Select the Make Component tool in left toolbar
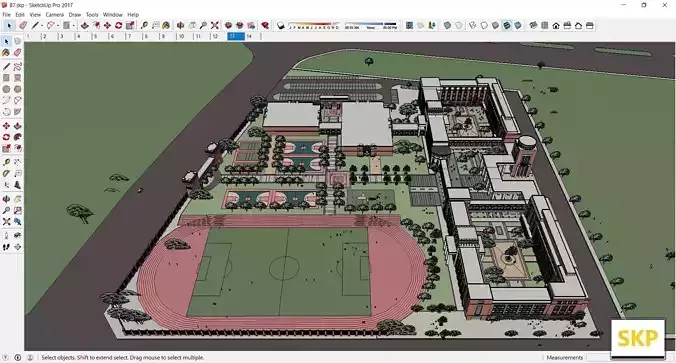Screen dimensions: 676x363 point(17,41)
